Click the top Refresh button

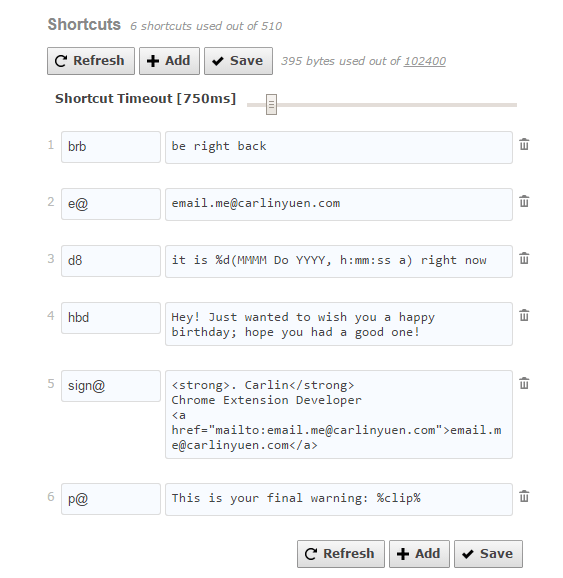(91, 61)
